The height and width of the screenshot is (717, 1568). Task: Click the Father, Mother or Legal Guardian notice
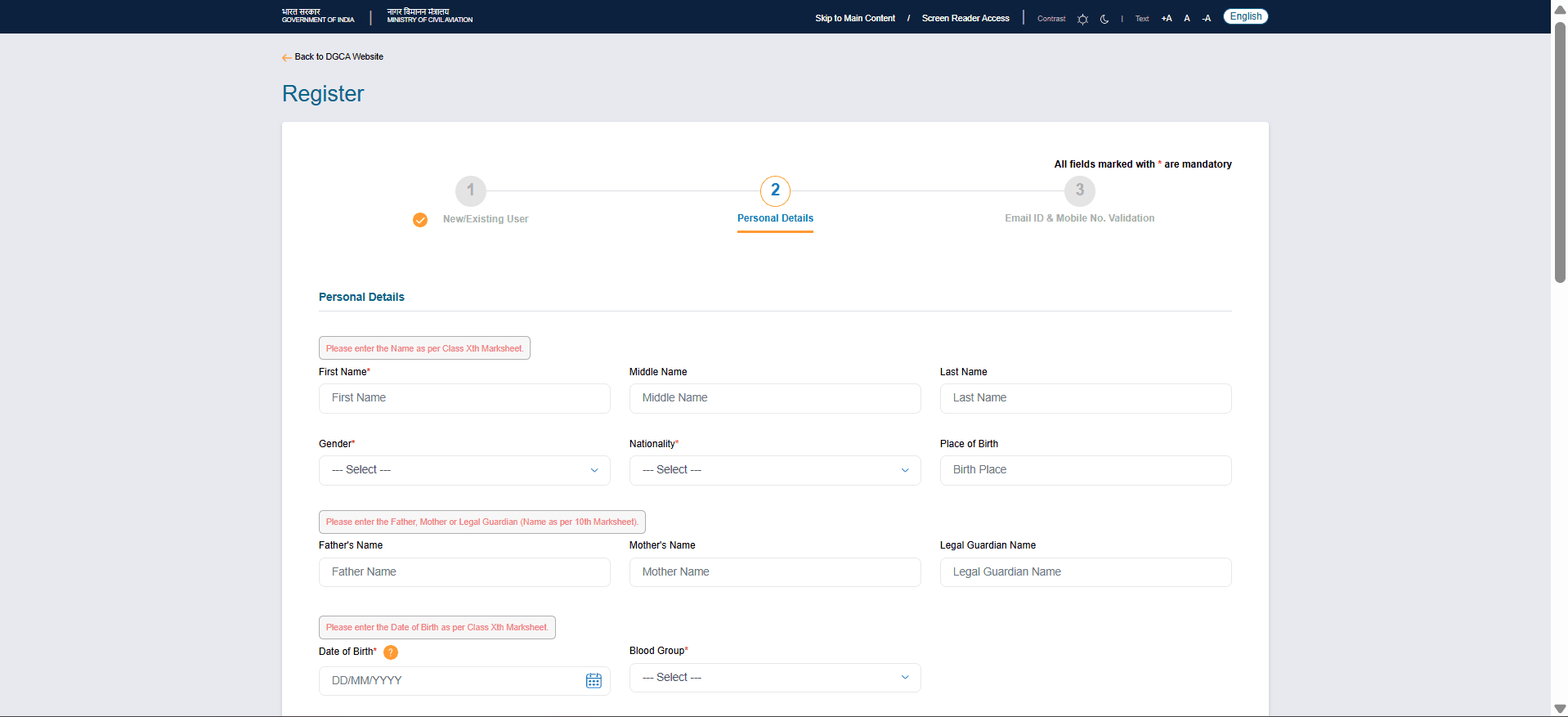tap(482, 522)
